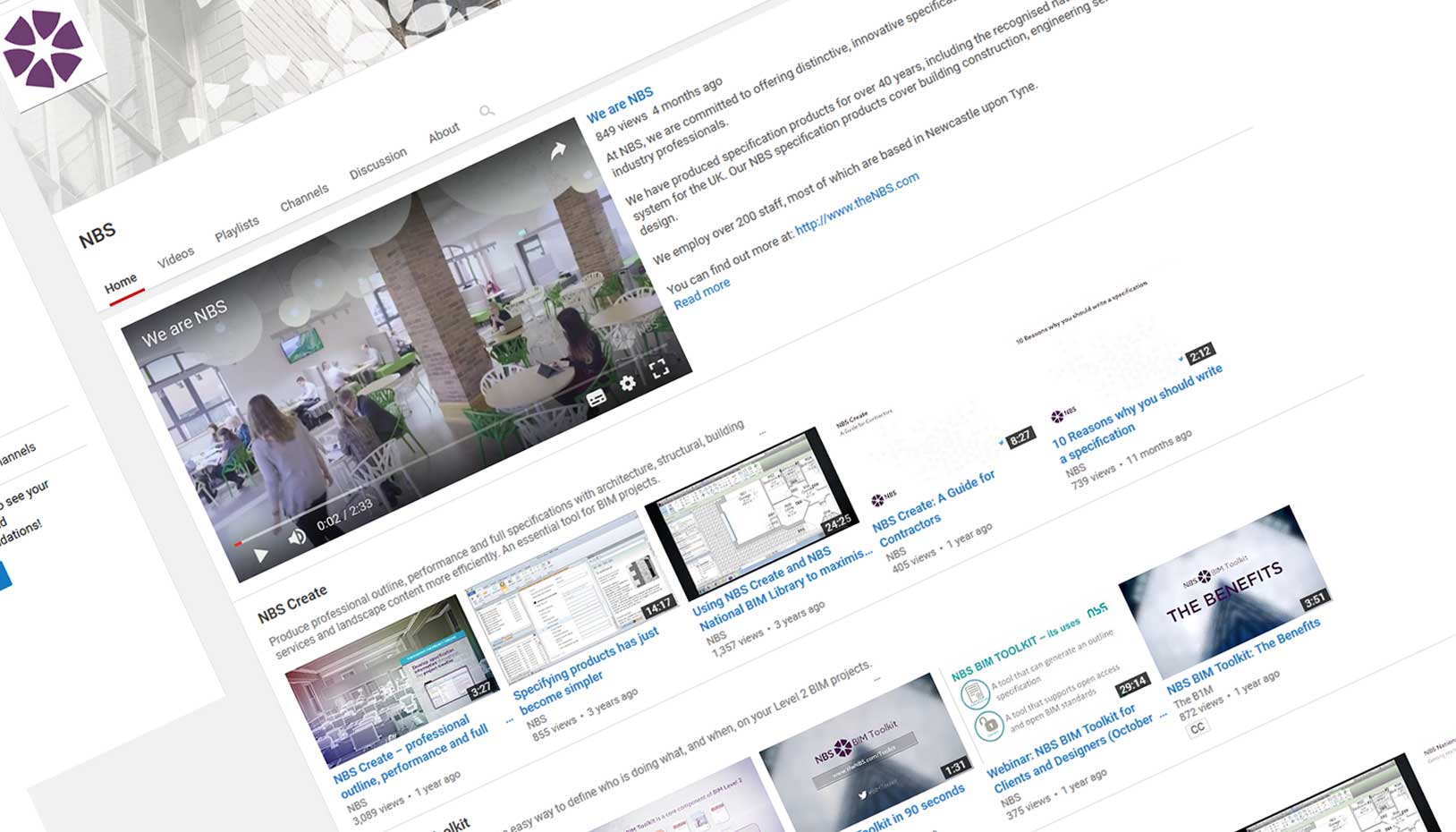
Task: Switch the video player to fullscreen
Action: 659,369
